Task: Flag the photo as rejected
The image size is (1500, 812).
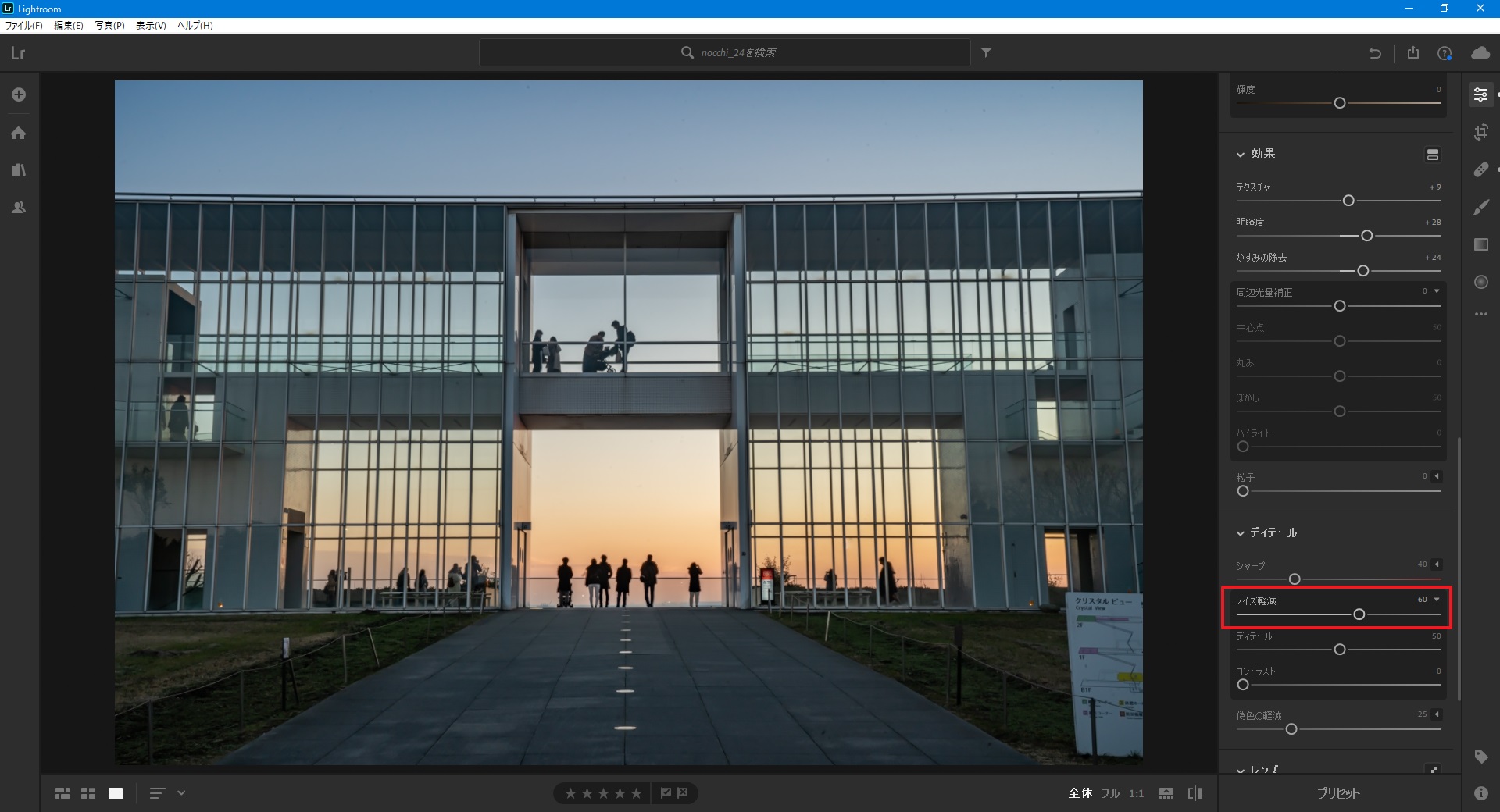Action: [x=683, y=793]
